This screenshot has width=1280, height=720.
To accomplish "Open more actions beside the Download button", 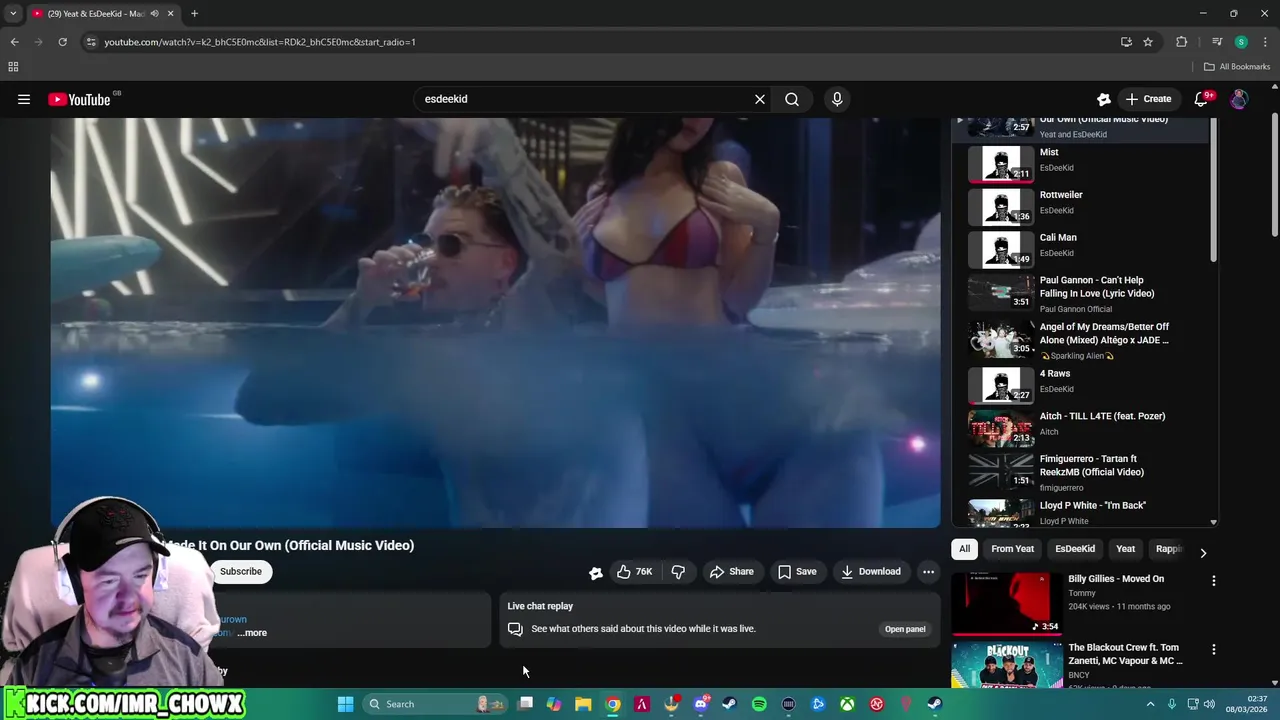I will [928, 572].
